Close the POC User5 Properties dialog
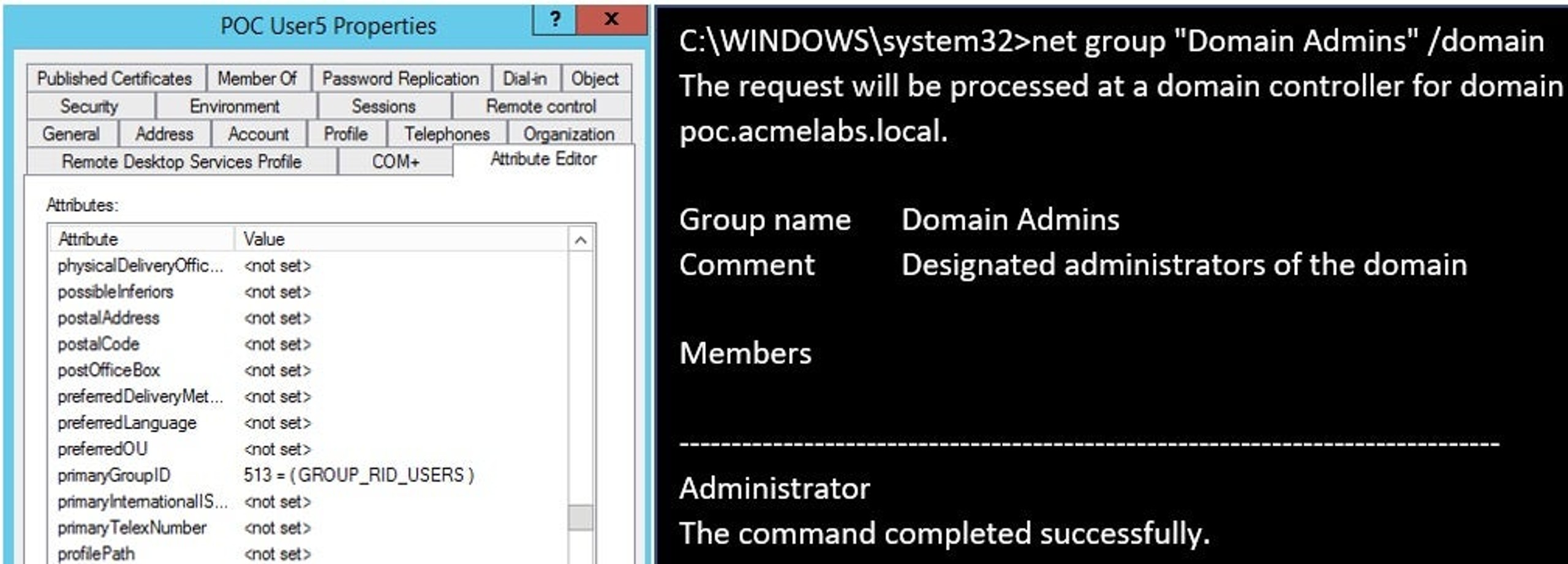 pyautogui.click(x=611, y=20)
